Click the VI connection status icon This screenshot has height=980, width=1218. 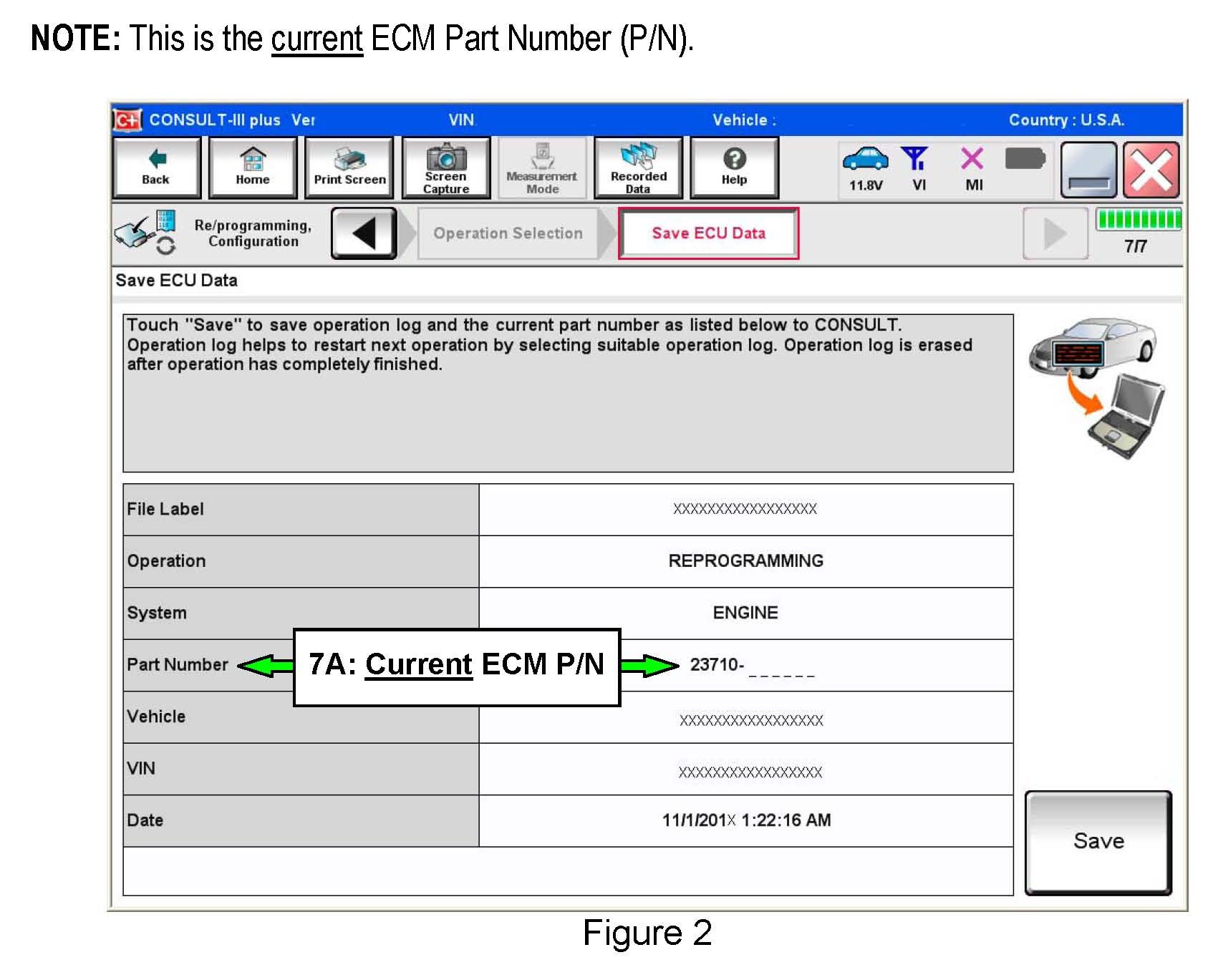coord(916,168)
